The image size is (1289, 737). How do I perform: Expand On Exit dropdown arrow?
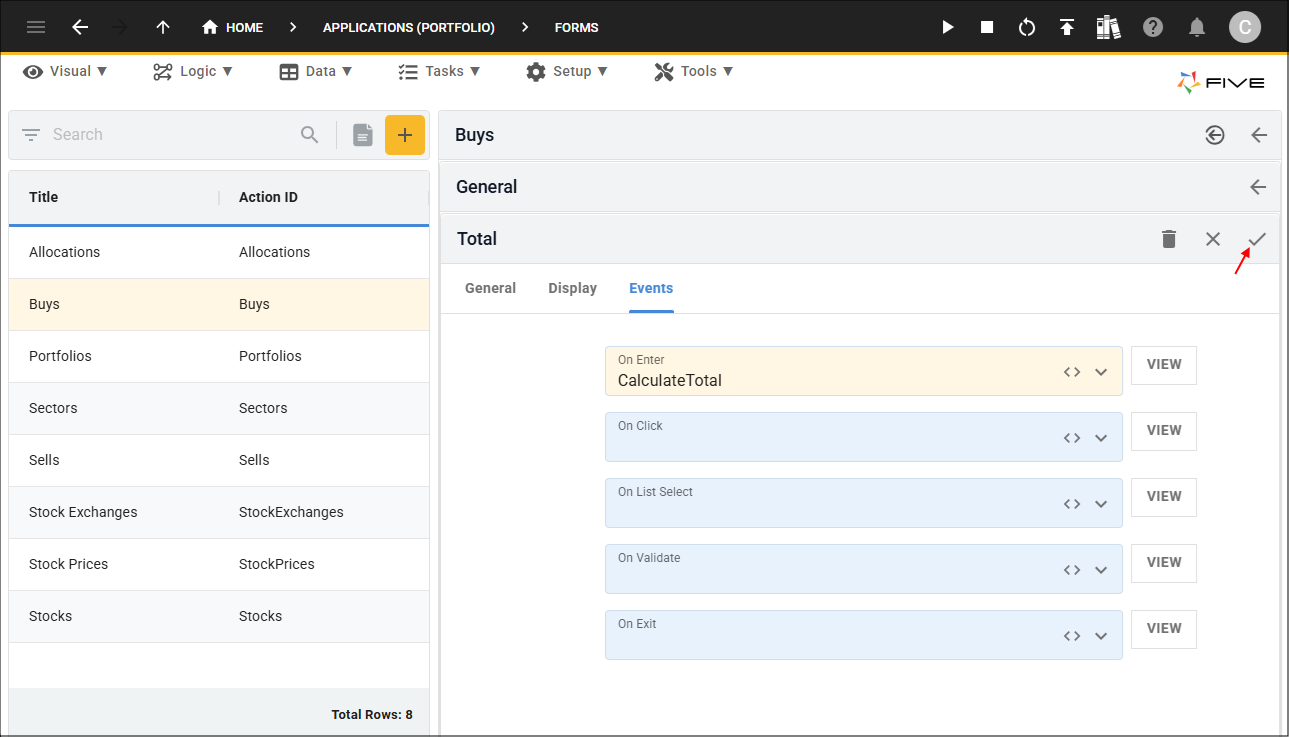click(x=1101, y=636)
